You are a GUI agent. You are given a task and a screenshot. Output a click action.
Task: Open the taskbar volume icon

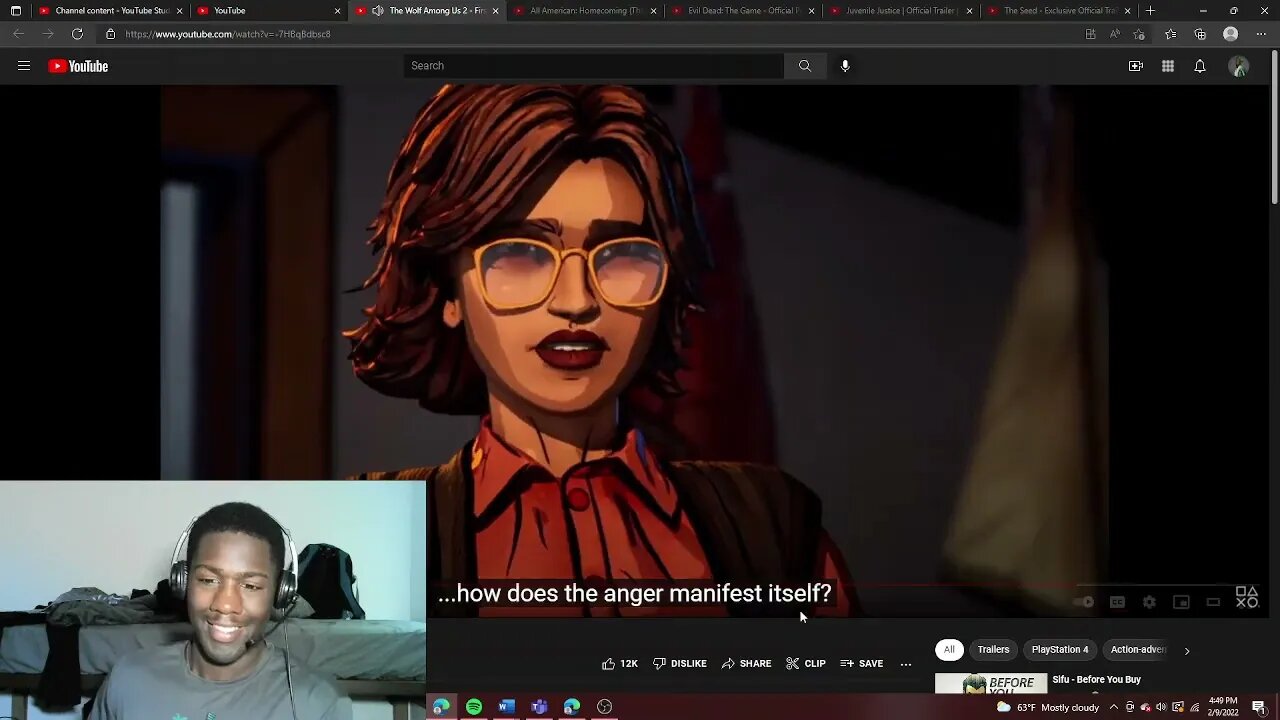pyautogui.click(x=1161, y=707)
